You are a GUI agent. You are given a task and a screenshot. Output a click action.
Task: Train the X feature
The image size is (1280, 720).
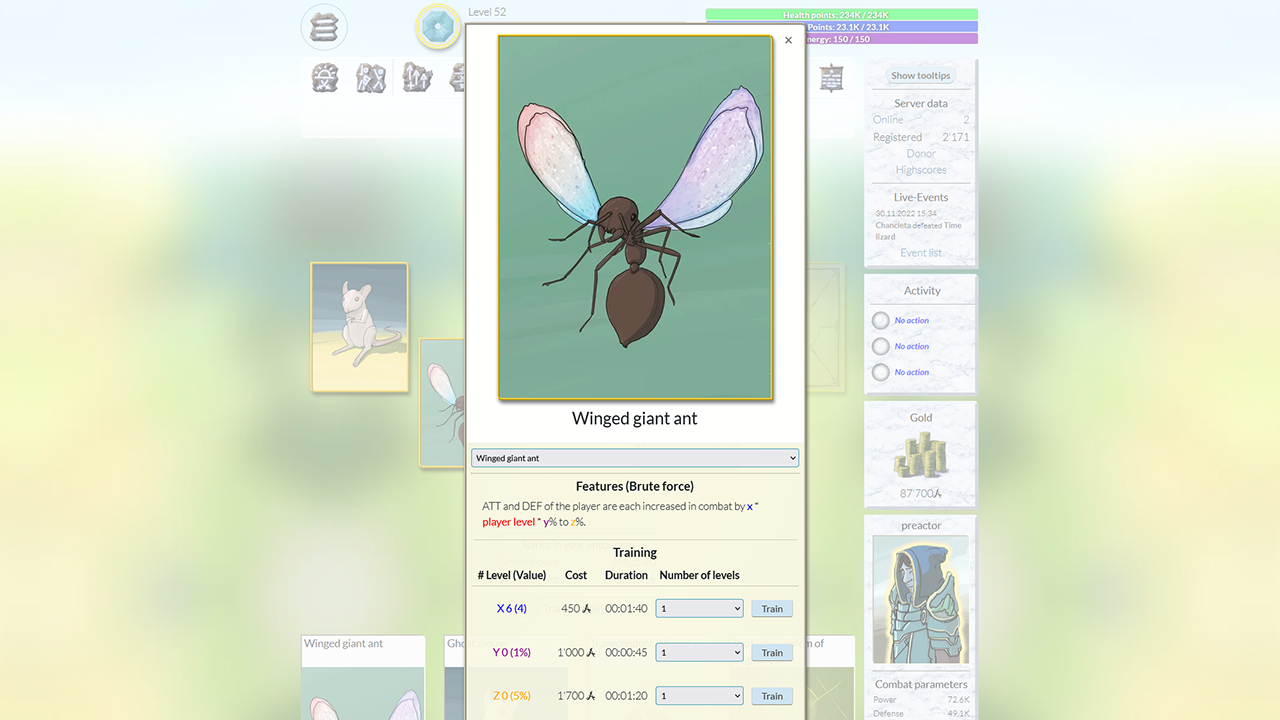click(x=772, y=608)
